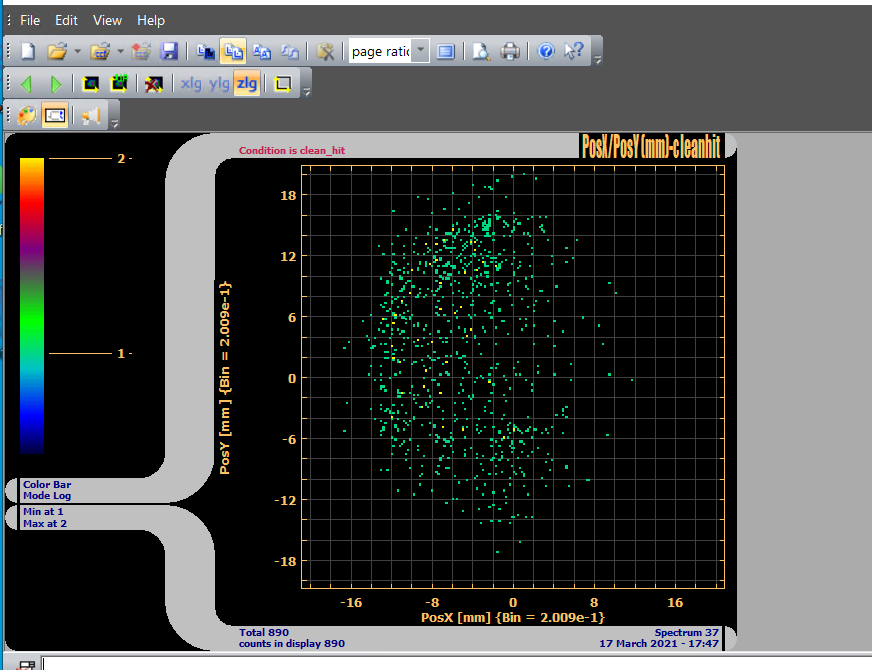Viewport: 872px width, 670px height.
Task: Click the rainbow color bar gradient
Action: [x=32, y=305]
